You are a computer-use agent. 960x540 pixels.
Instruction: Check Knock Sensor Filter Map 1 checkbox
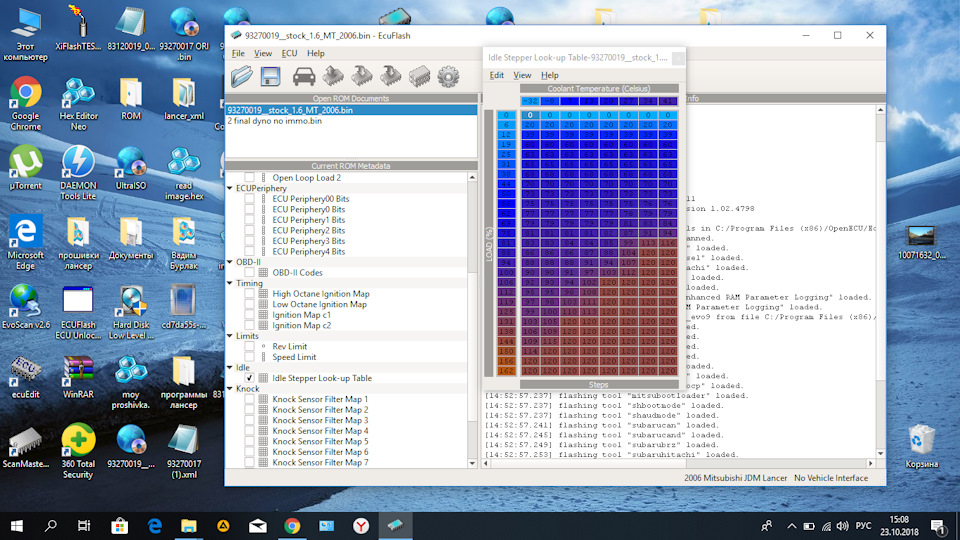point(249,399)
